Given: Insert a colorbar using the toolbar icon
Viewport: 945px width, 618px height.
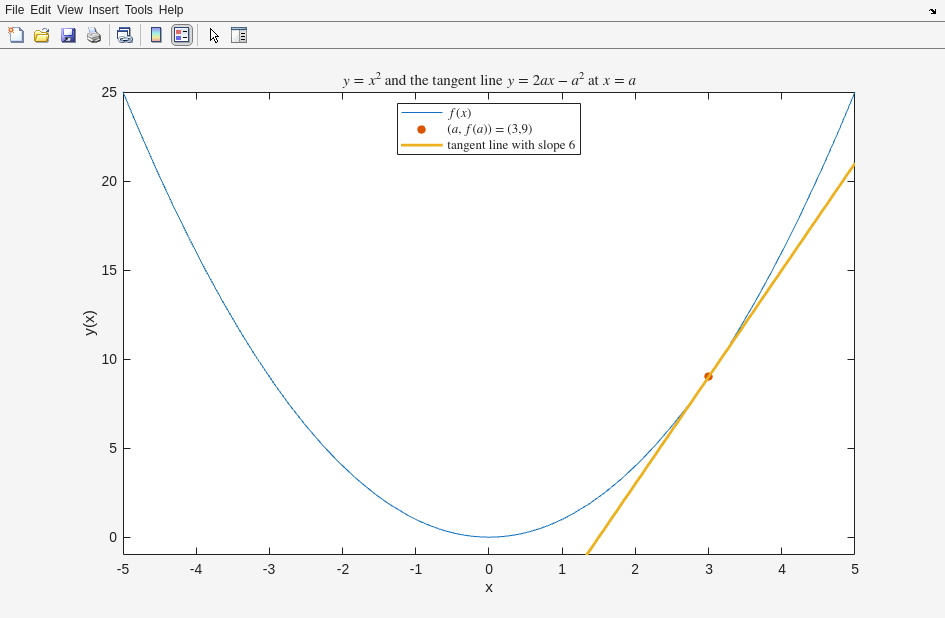Looking at the screenshot, I should [156, 35].
